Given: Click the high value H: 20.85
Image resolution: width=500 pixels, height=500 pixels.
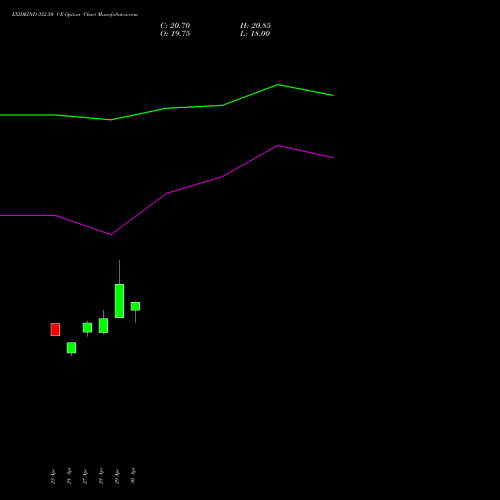Looking at the screenshot, I should [x=255, y=26].
